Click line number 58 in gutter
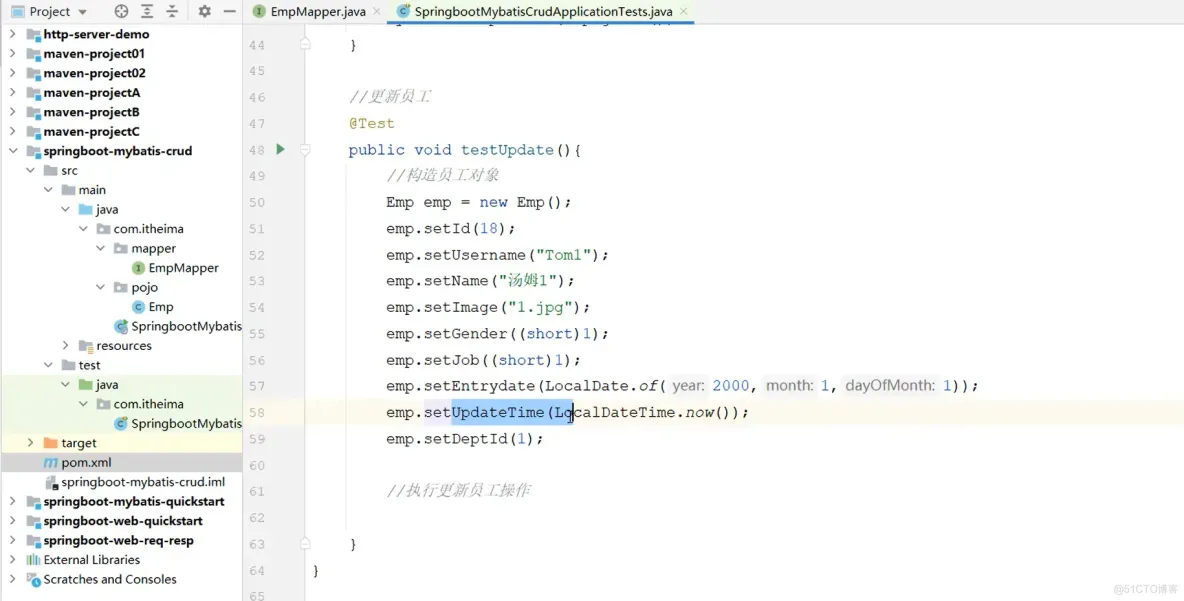Screen dimensions: 1184x601 pos(257,412)
